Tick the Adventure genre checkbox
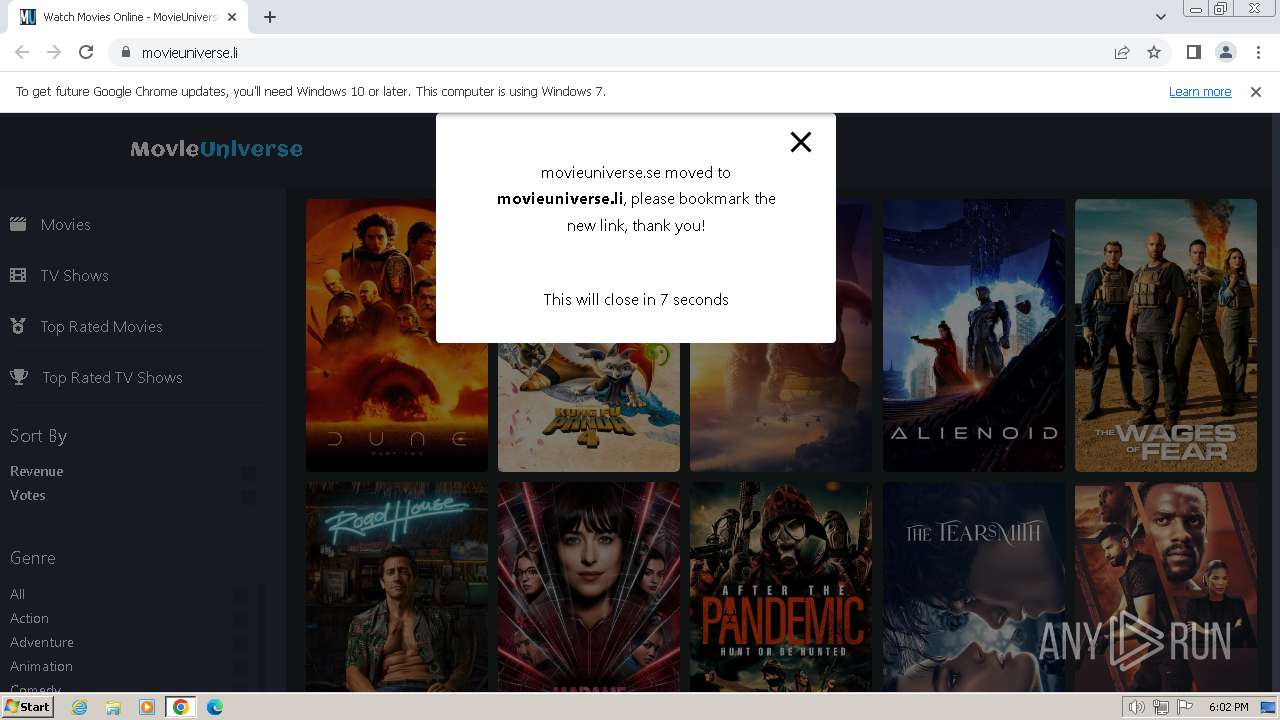 (x=241, y=643)
